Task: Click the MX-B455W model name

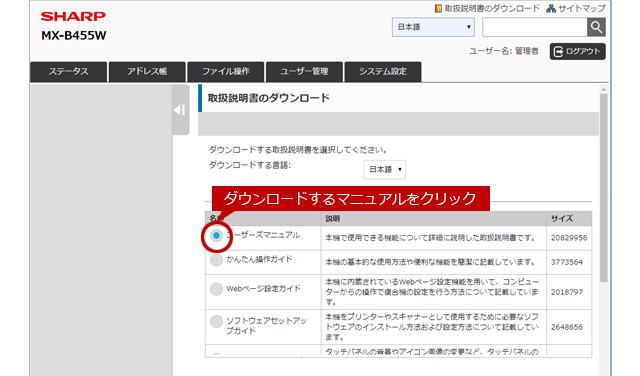Action: pyautogui.click(x=74, y=36)
